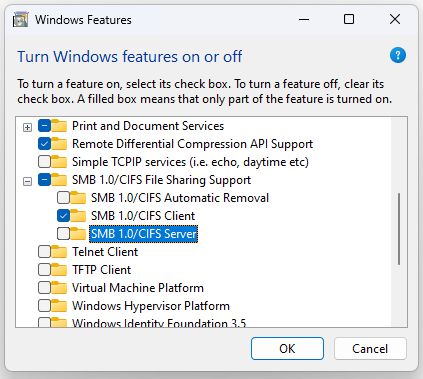Select Windows Identity Foundation 3.5 label

(x=159, y=322)
